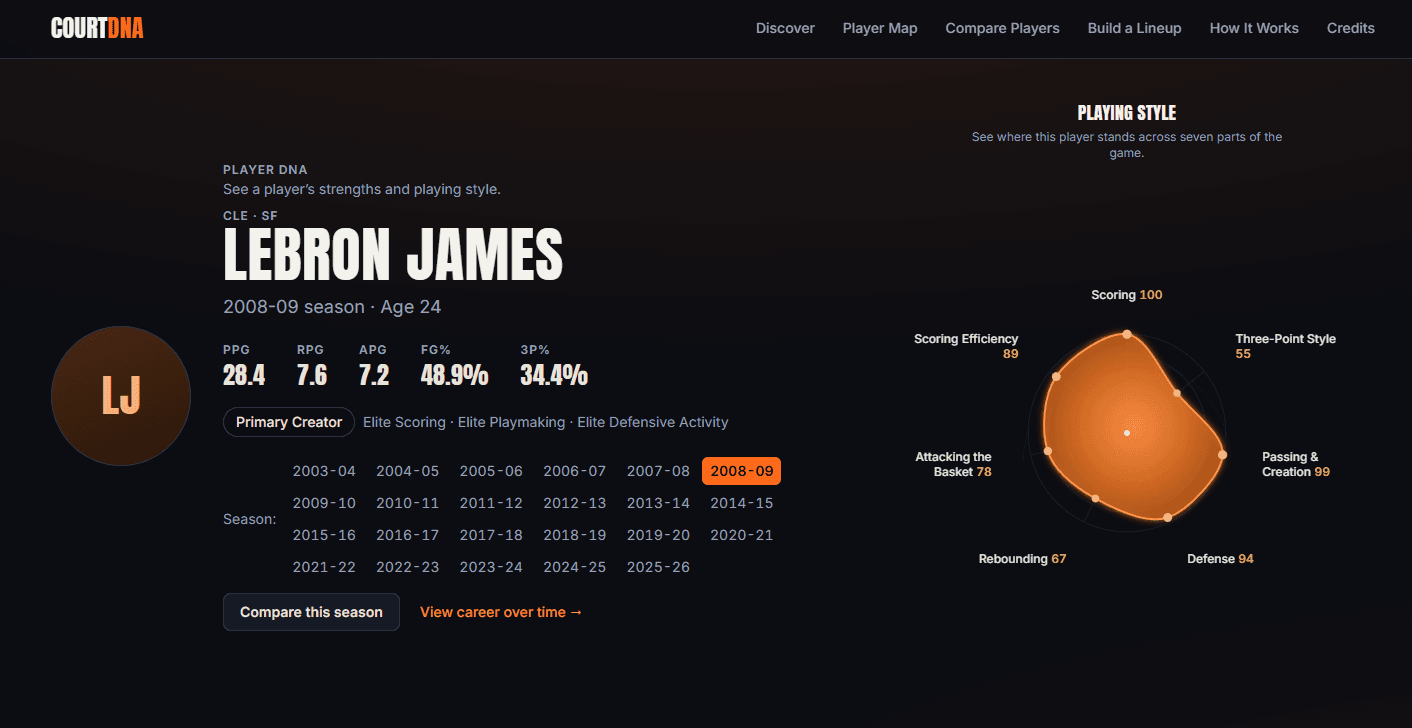Select the 2023-24 season

[x=491, y=567]
